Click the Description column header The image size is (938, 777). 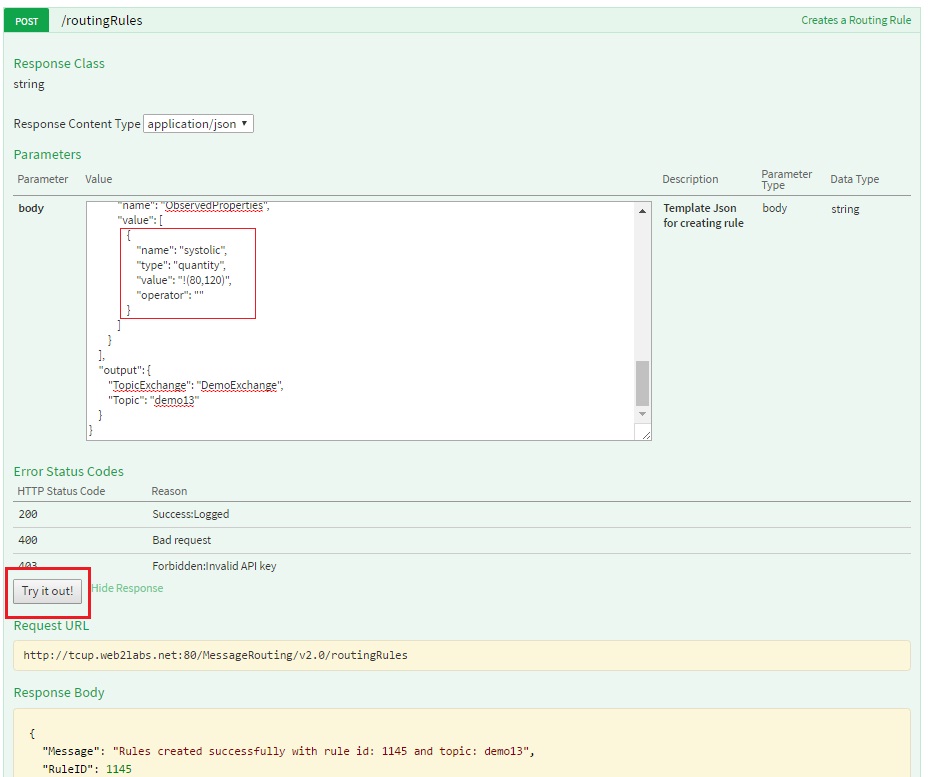point(690,179)
